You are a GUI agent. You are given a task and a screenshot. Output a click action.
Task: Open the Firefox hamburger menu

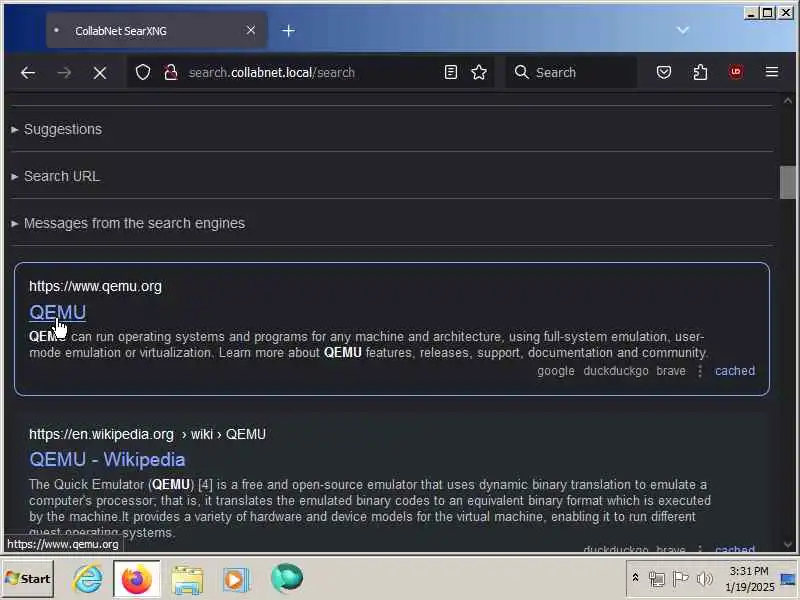point(772,72)
